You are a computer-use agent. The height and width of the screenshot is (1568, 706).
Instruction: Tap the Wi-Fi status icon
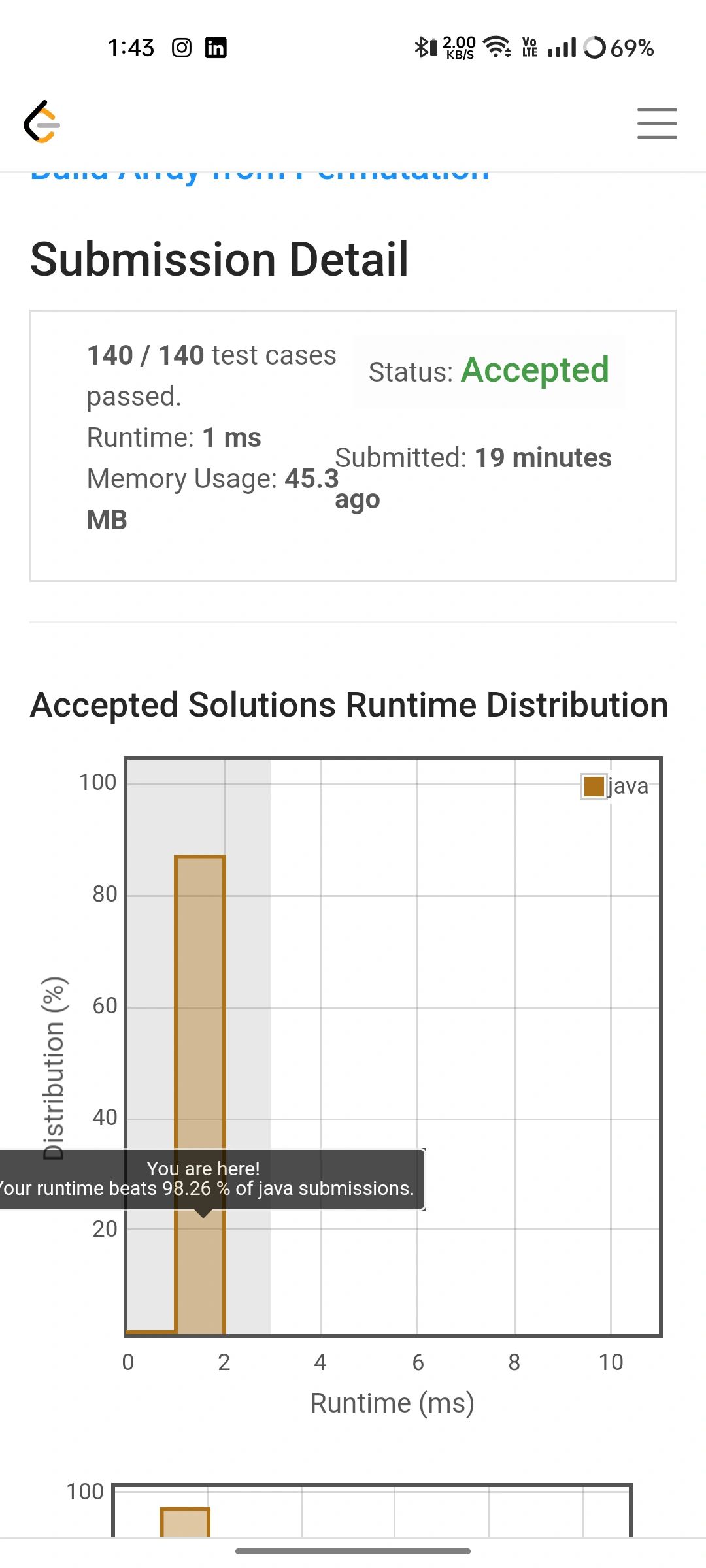pyautogui.click(x=497, y=47)
